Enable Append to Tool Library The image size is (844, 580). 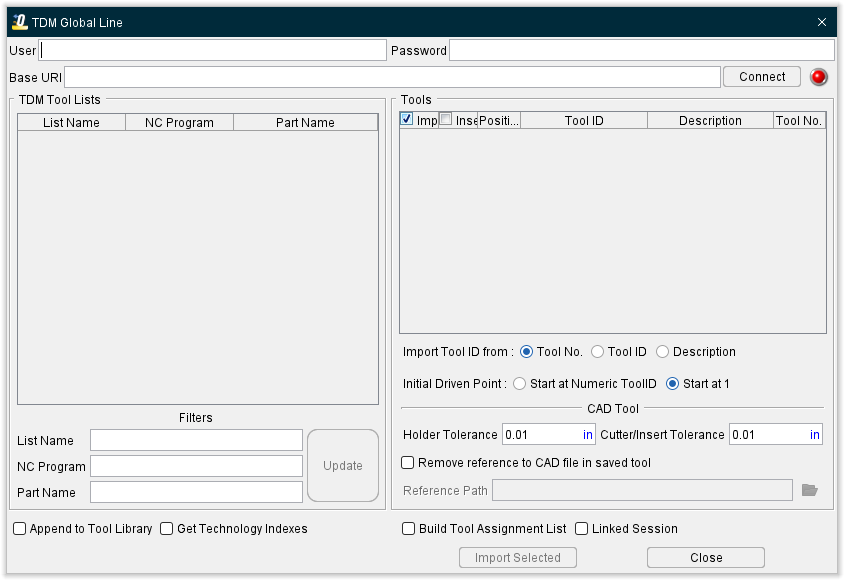(x=19, y=528)
